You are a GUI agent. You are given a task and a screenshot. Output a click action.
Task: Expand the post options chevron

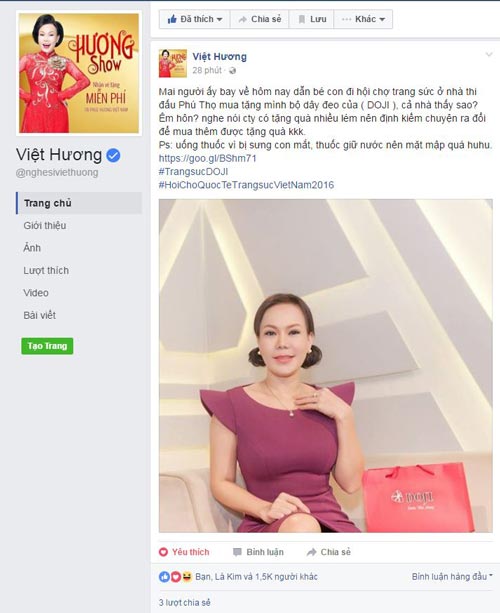tap(489, 55)
